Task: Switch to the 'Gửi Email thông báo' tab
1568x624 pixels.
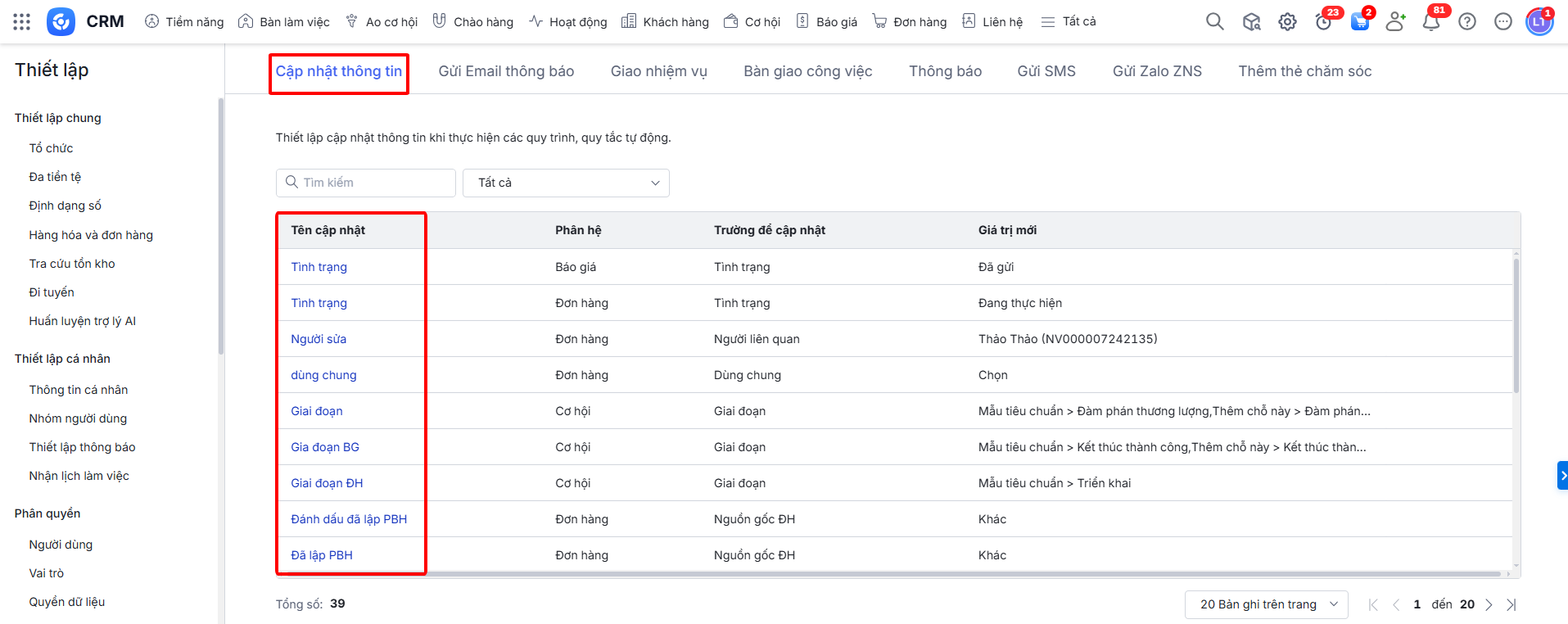Action: point(506,71)
